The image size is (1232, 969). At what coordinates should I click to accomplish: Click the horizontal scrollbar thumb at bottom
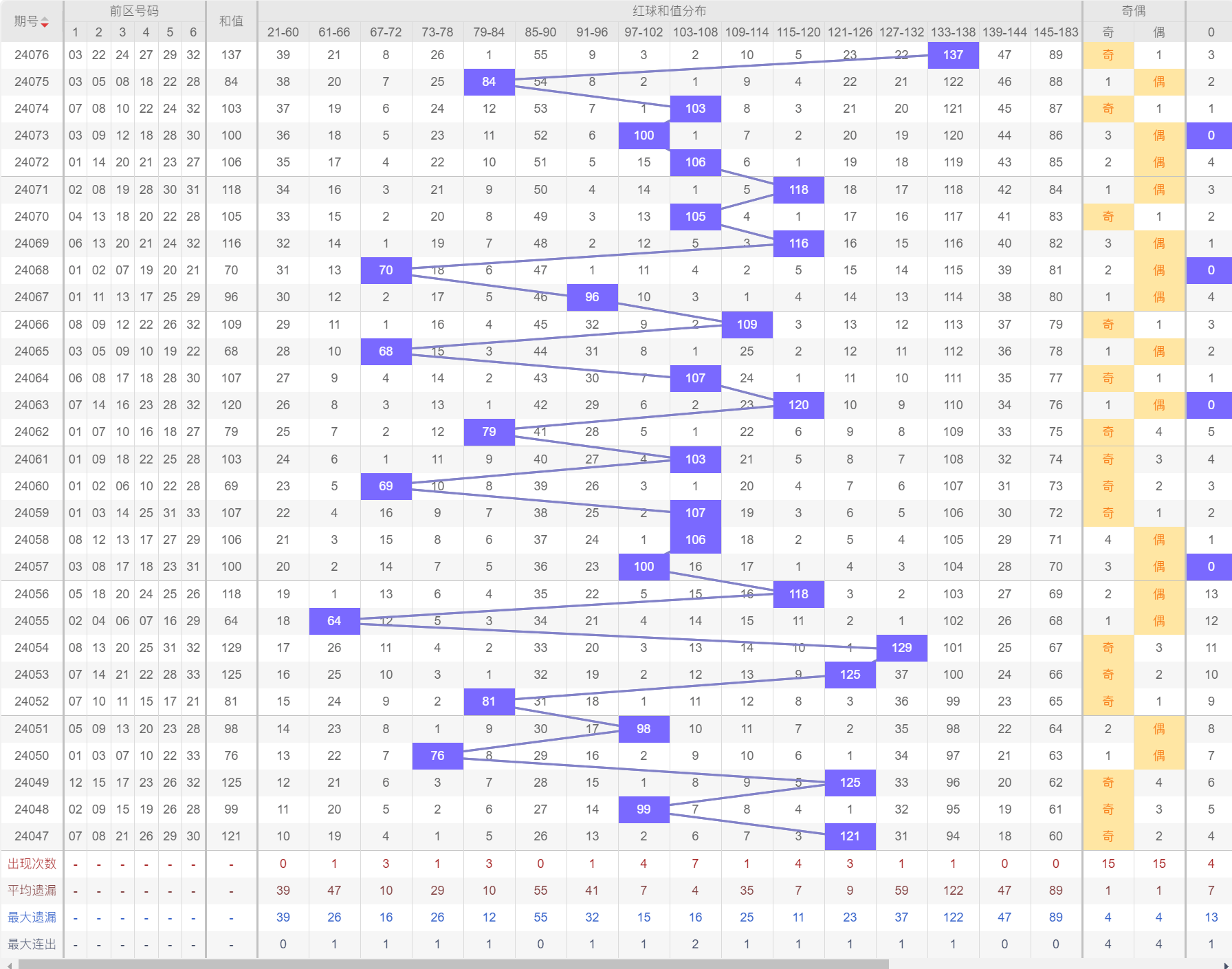454,964
